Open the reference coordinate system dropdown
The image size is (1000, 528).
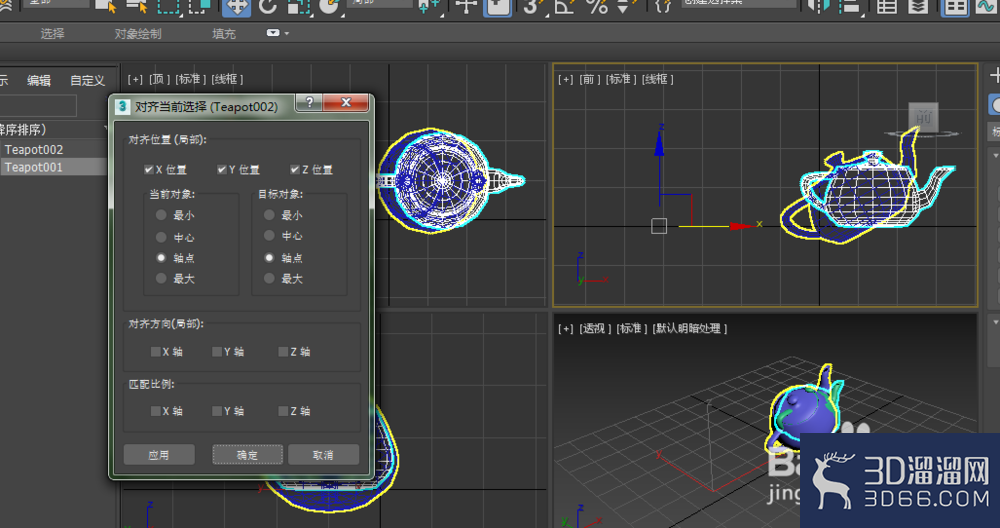(x=381, y=3)
